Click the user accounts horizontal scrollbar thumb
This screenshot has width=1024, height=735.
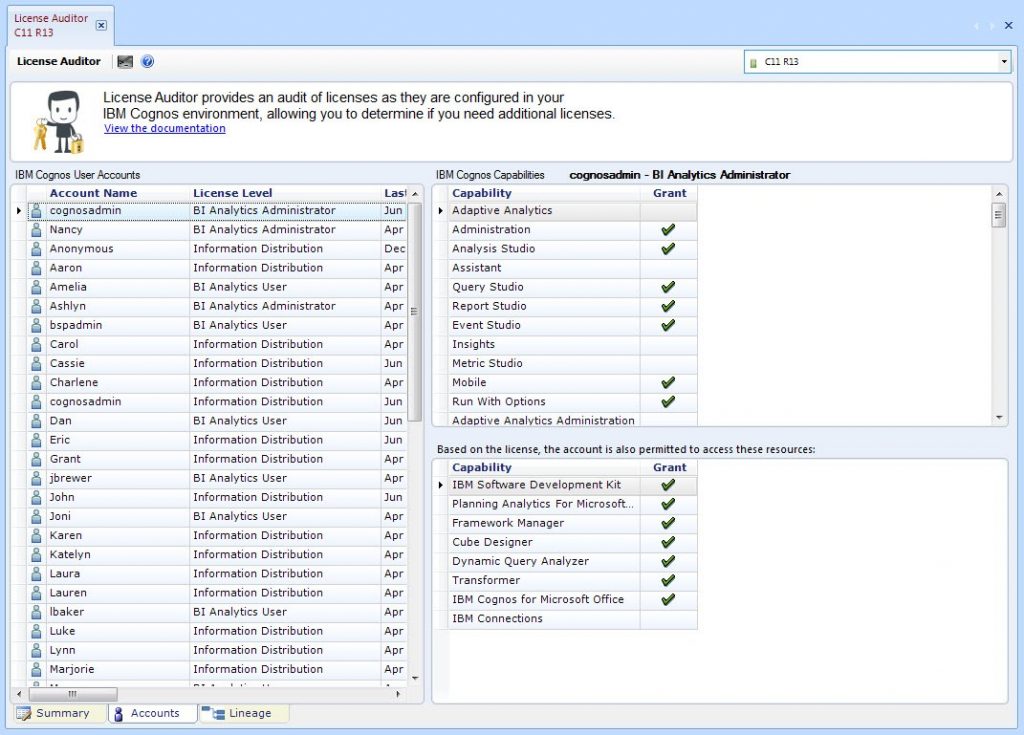tap(72, 694)
